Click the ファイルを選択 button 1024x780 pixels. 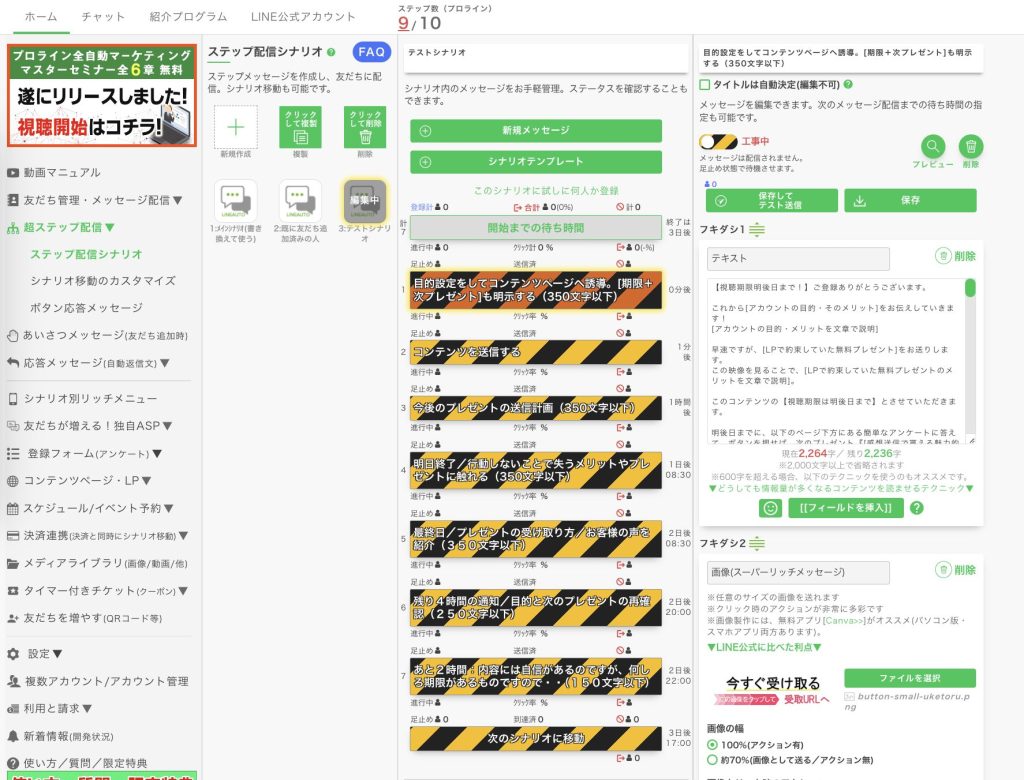pyautogui.click(x=909, y=678)
